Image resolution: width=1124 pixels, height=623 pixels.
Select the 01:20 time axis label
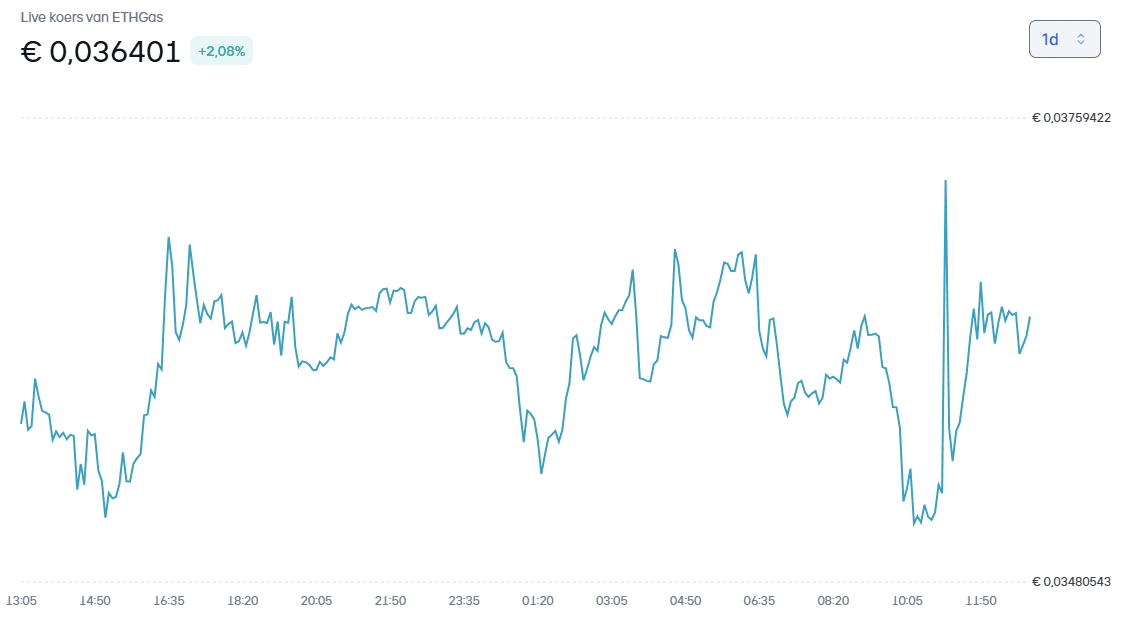click(538, 601)
